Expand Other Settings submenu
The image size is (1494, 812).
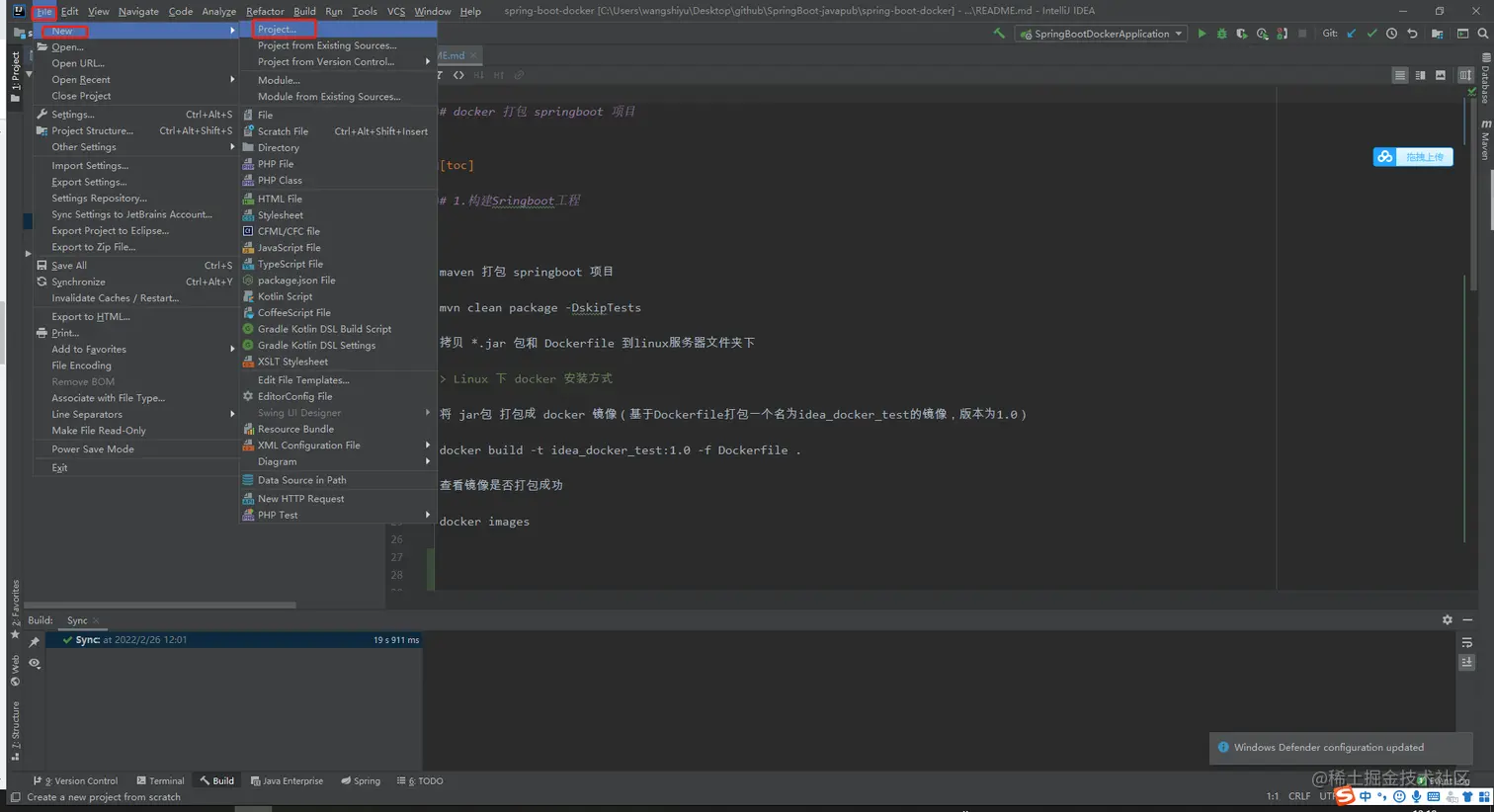134,147
